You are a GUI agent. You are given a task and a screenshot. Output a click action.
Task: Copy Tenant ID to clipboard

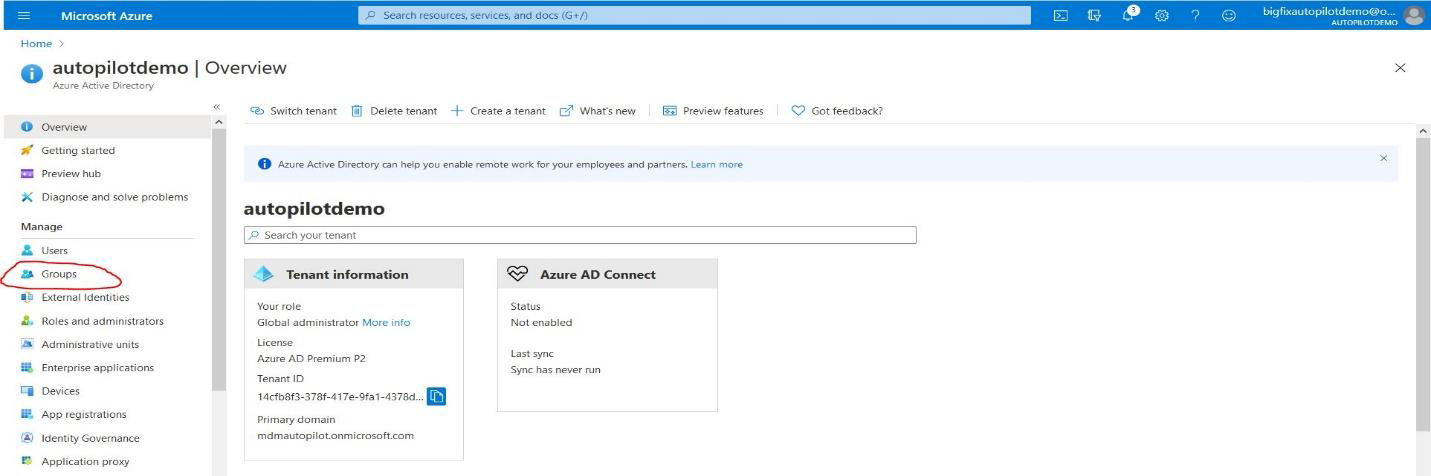(436, 396)
